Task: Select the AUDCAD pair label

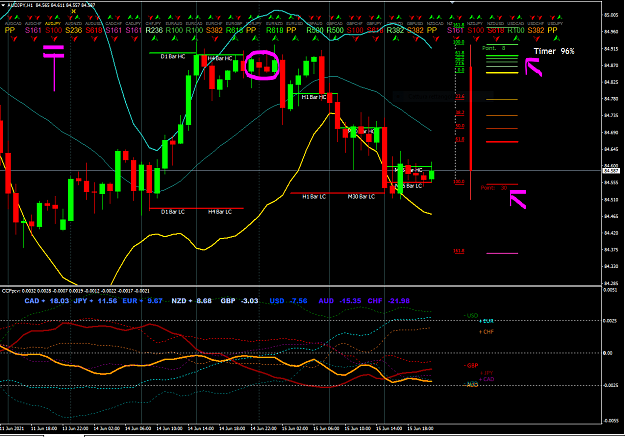Action: point(13,24)
